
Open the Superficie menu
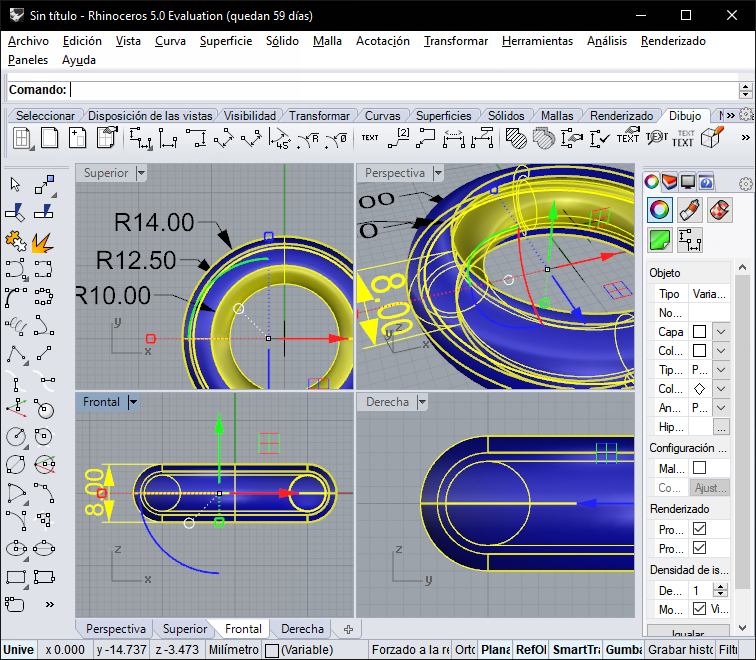pos(225,41)
